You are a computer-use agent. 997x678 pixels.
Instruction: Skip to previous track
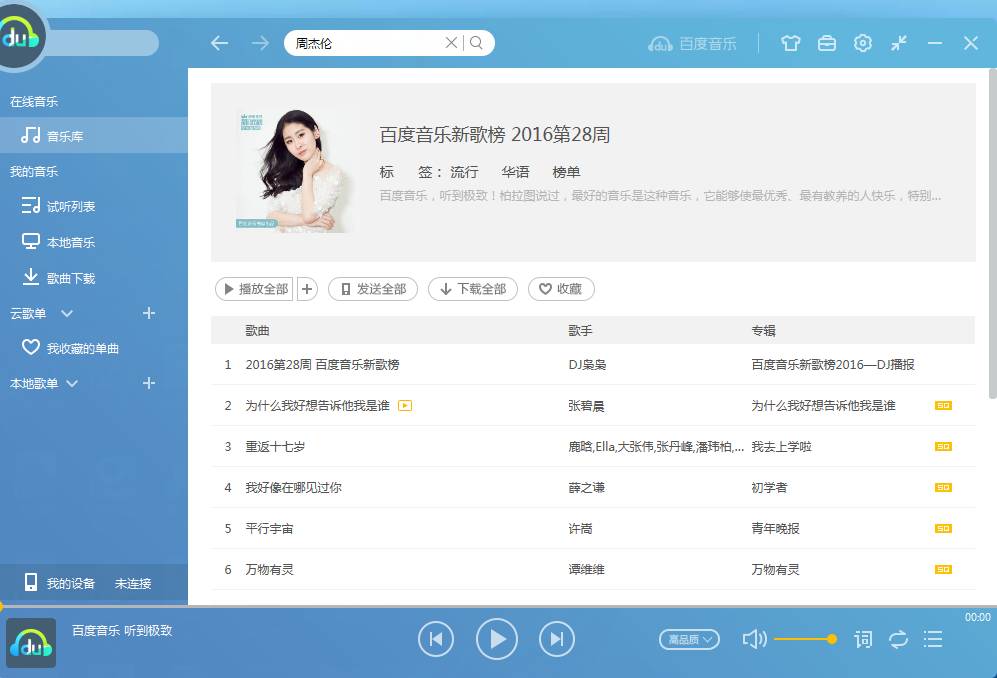[x=436, y=639]
